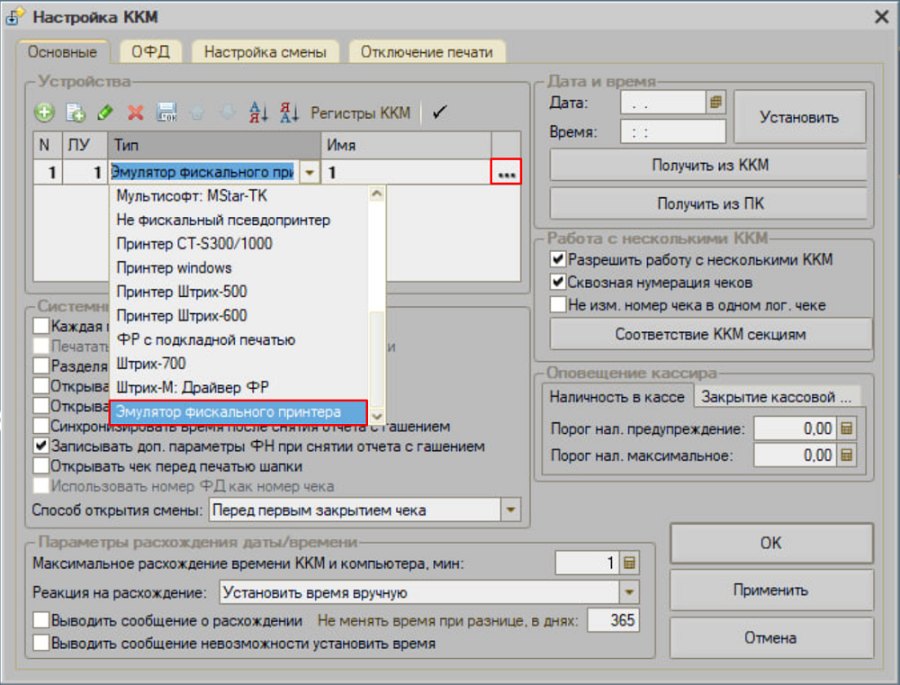Image resolution: width=900 pixels, height=685 pixels.
Task: Click the Время input field
Action: click(673, 131)
